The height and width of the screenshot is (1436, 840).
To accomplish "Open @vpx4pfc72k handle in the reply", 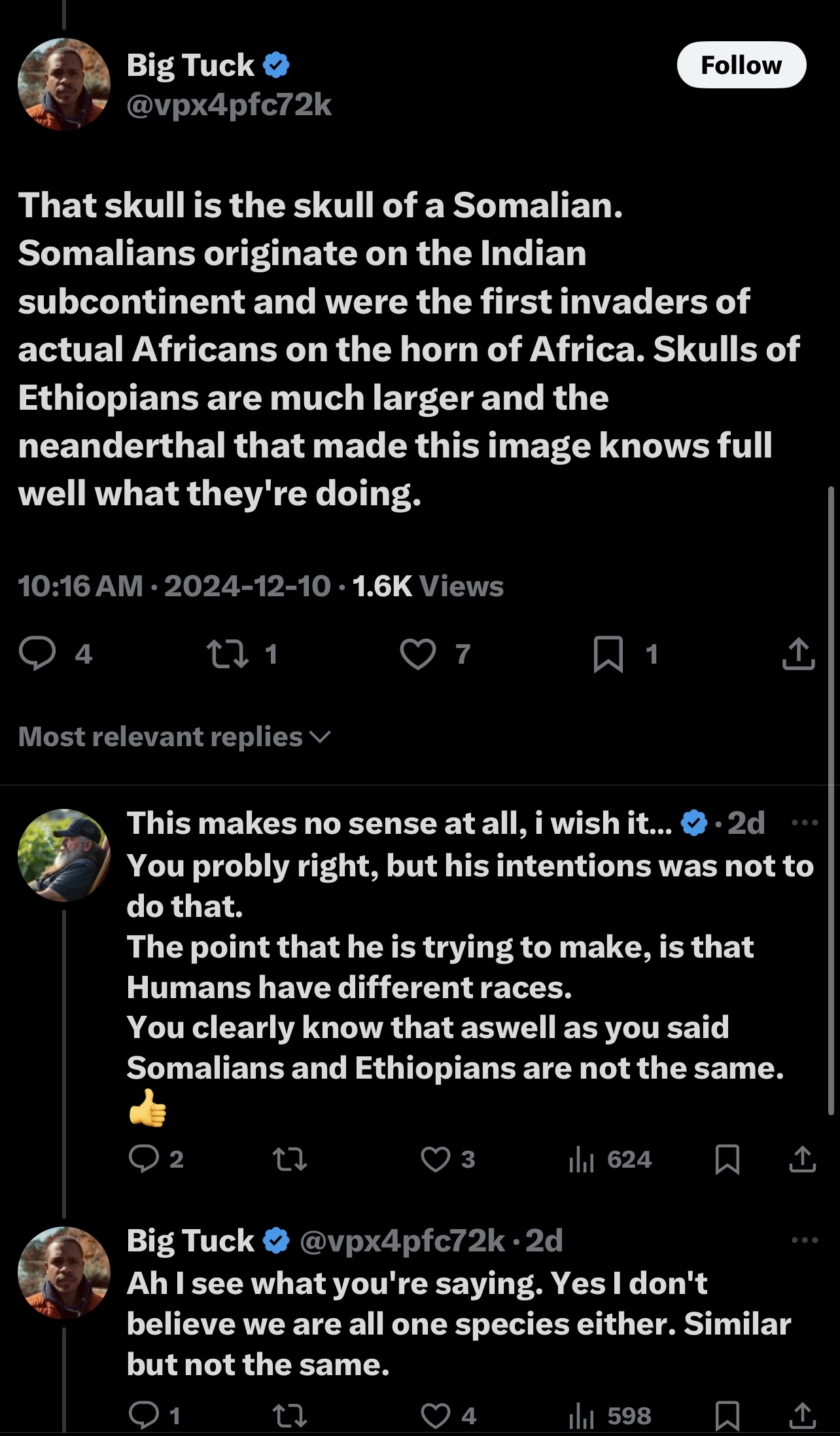I will click(x=402, y=1240).
